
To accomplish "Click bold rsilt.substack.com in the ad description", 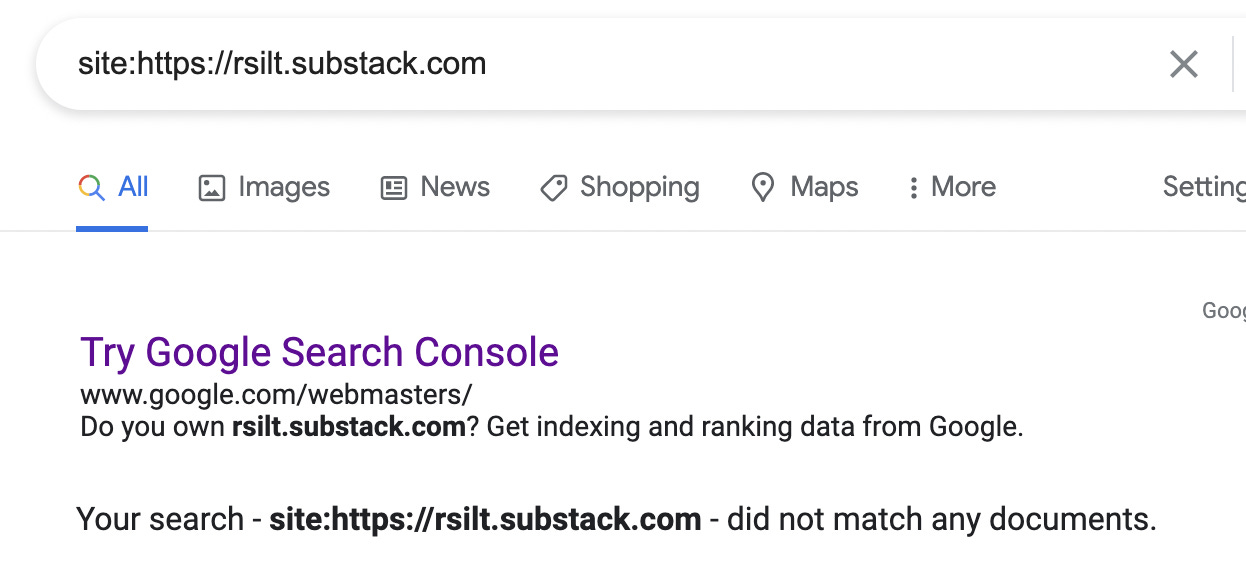I will pyautogui.click(x=349, y=427).
